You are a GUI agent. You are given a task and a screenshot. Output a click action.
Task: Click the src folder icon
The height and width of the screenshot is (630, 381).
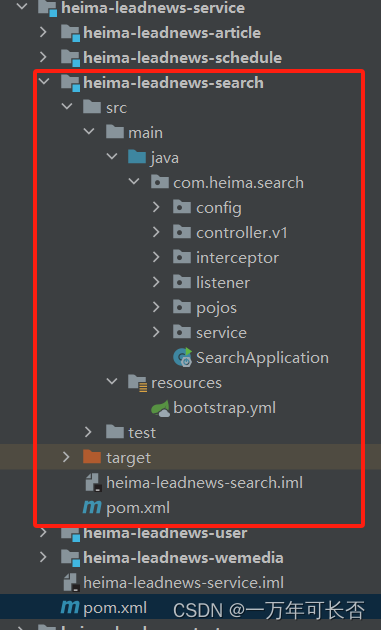[92, 106]
